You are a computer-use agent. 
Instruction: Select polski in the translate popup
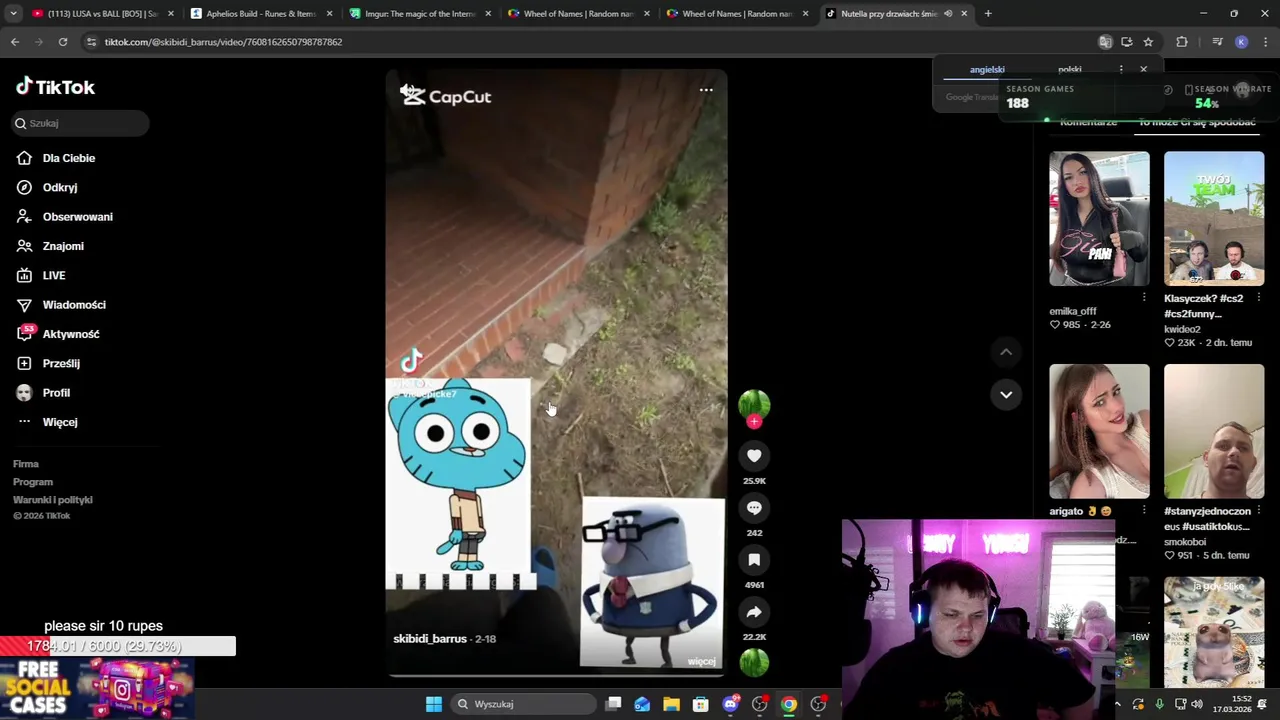pos(1070,70)
